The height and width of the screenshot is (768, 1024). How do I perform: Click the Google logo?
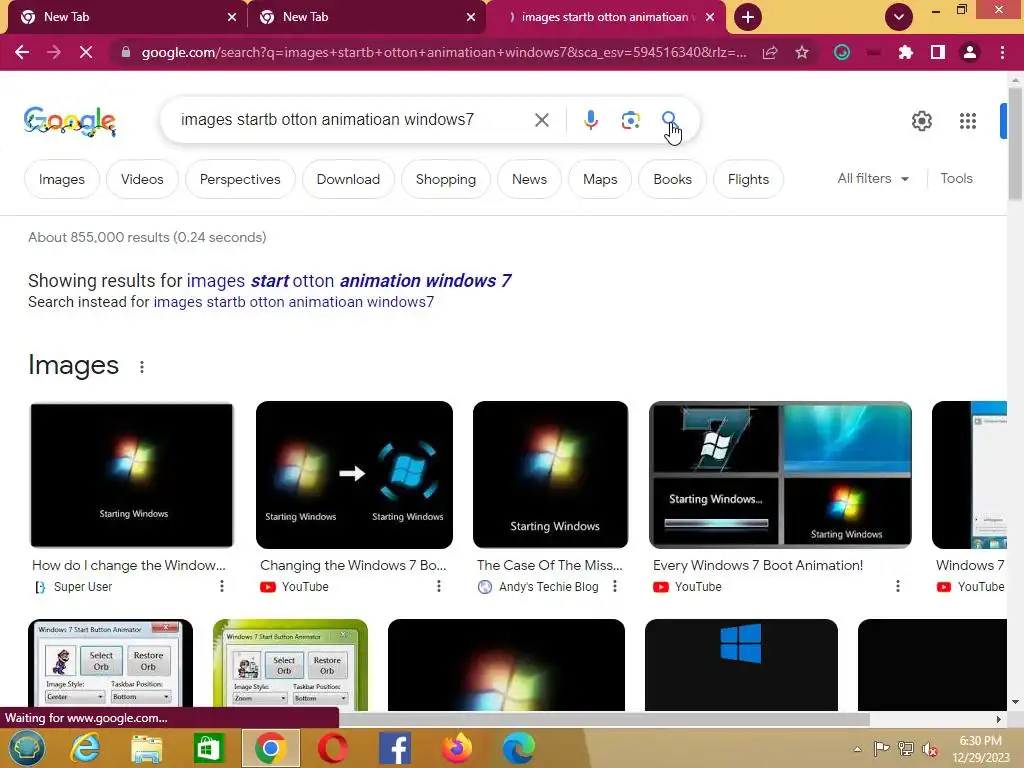coord(70,121)
